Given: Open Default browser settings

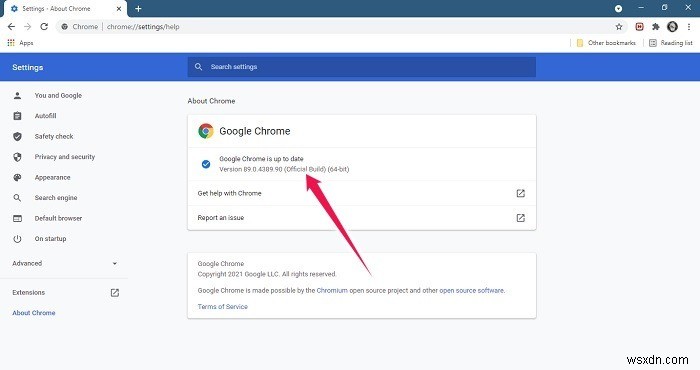Looking at the screenshot, I should pos(58,218).
